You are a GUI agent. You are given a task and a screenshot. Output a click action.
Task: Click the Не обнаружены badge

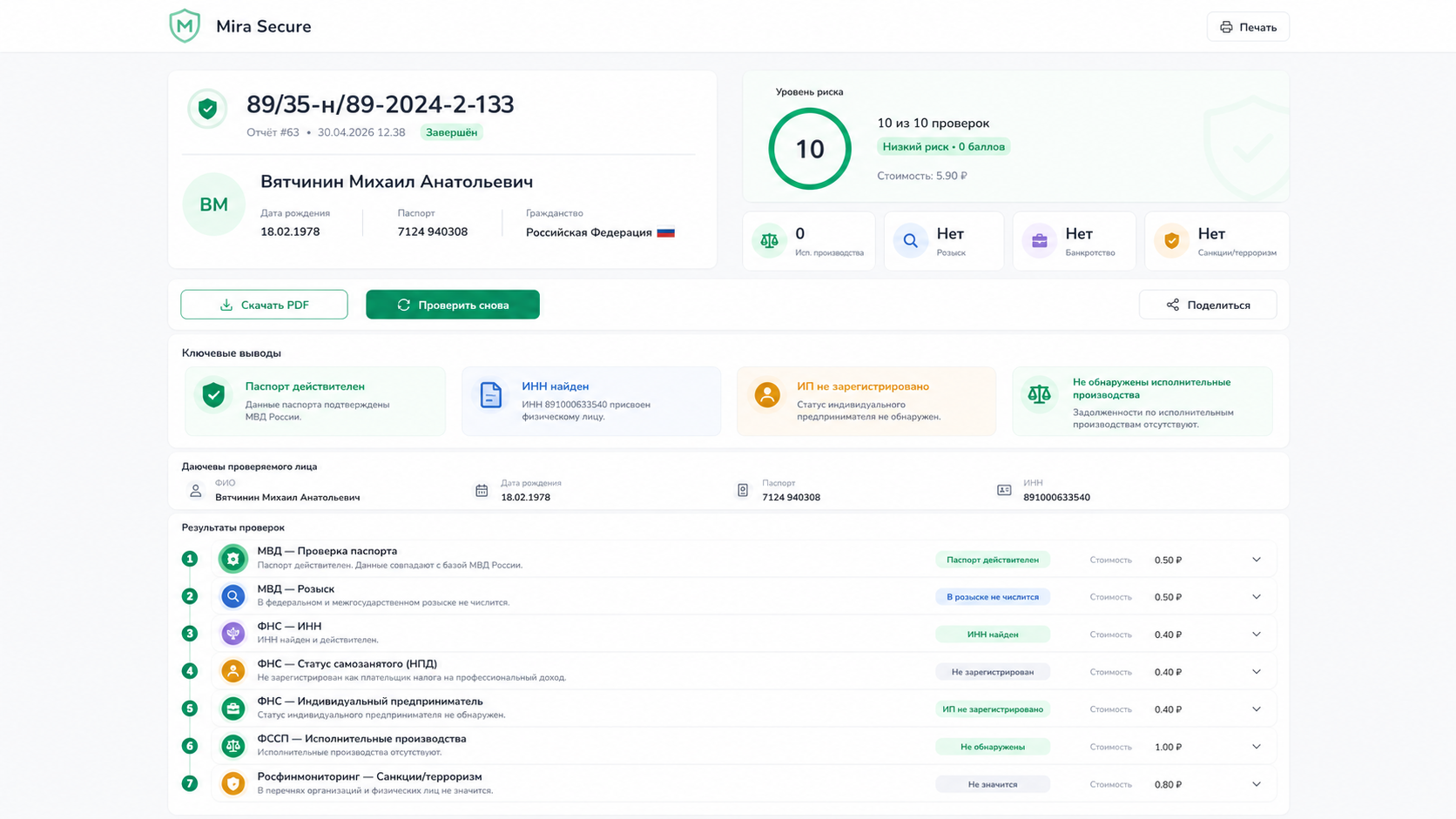tap(993, 747)
